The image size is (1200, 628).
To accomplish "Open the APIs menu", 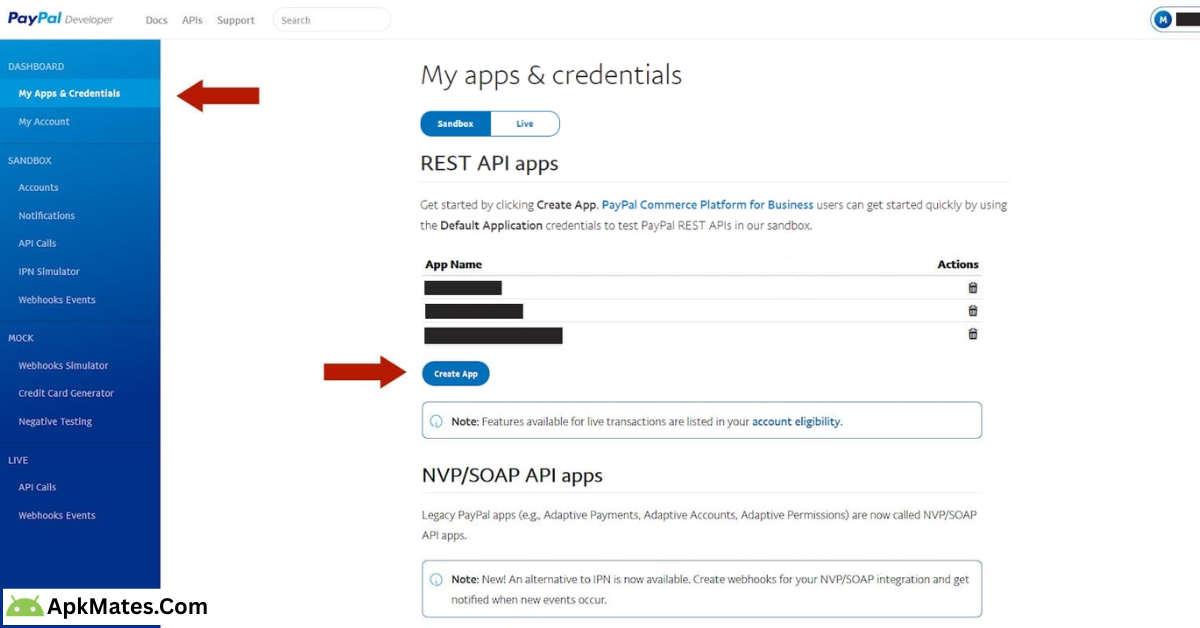I will pyautogui.click(x=192, y=20).
